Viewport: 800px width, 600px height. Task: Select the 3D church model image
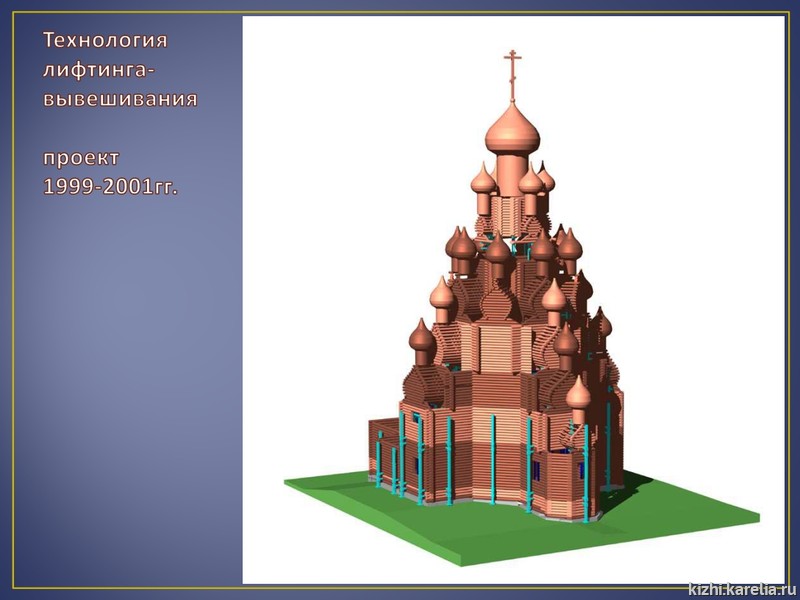tap(513, 300)
